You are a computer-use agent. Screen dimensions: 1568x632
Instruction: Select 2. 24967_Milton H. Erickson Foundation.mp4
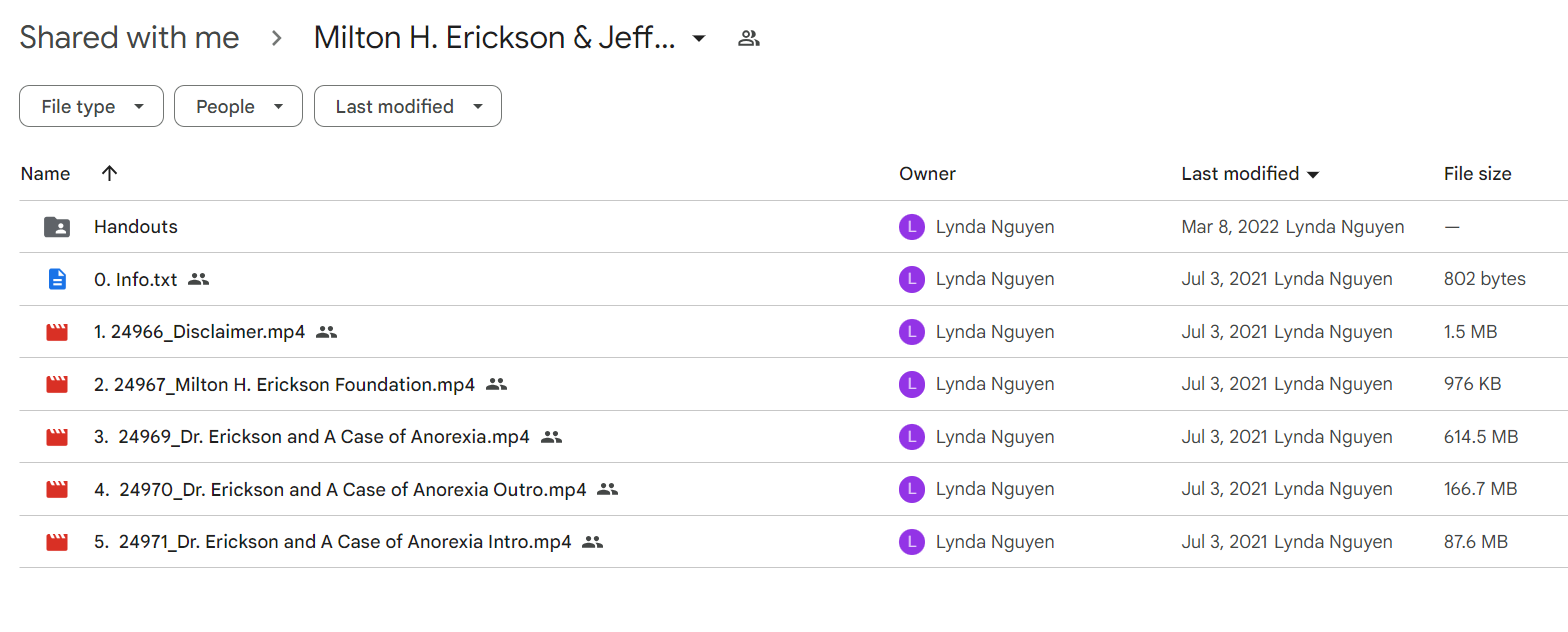284,384
